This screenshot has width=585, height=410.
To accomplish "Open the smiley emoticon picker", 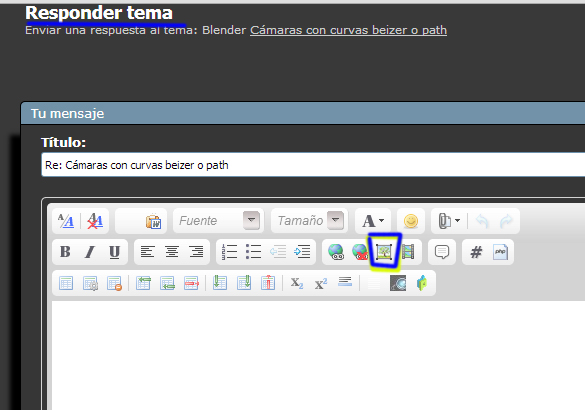I will pos(411,221).
